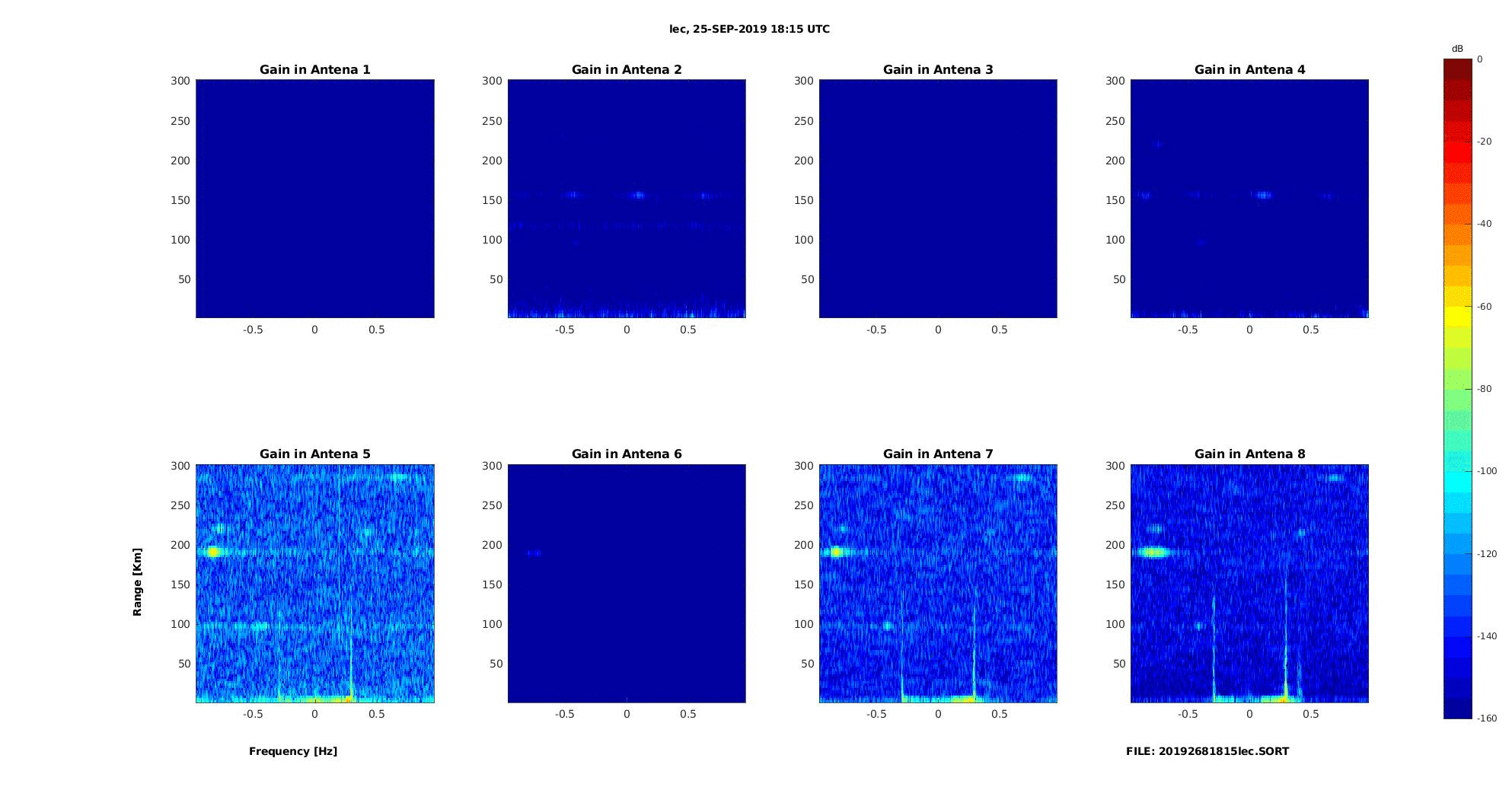This screenshot has height=809, width=1512.
Task: Click the dB colorbar on the right
Action: point(1458,389)
